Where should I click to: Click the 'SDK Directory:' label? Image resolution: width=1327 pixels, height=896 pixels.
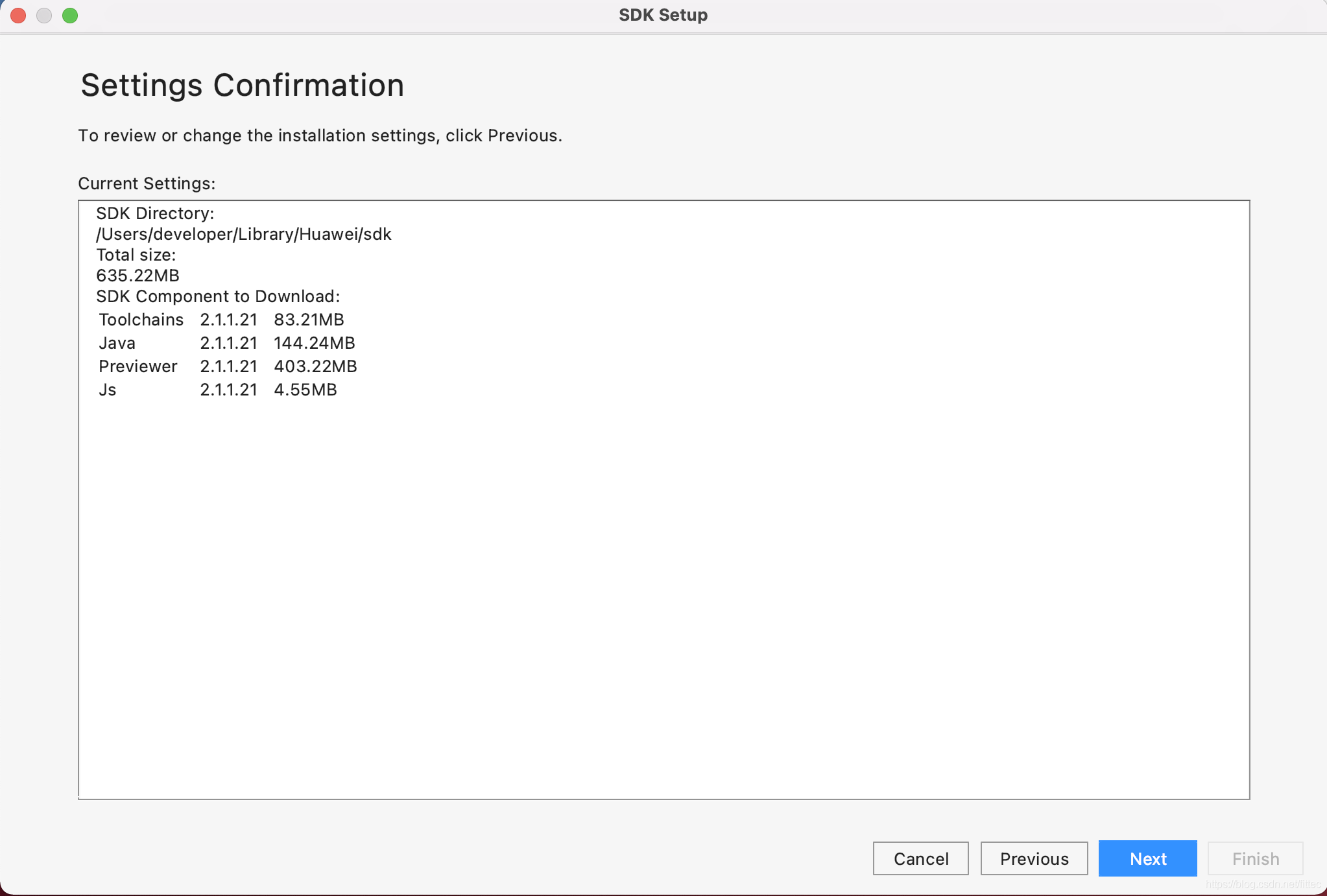(x=155, y=213)
